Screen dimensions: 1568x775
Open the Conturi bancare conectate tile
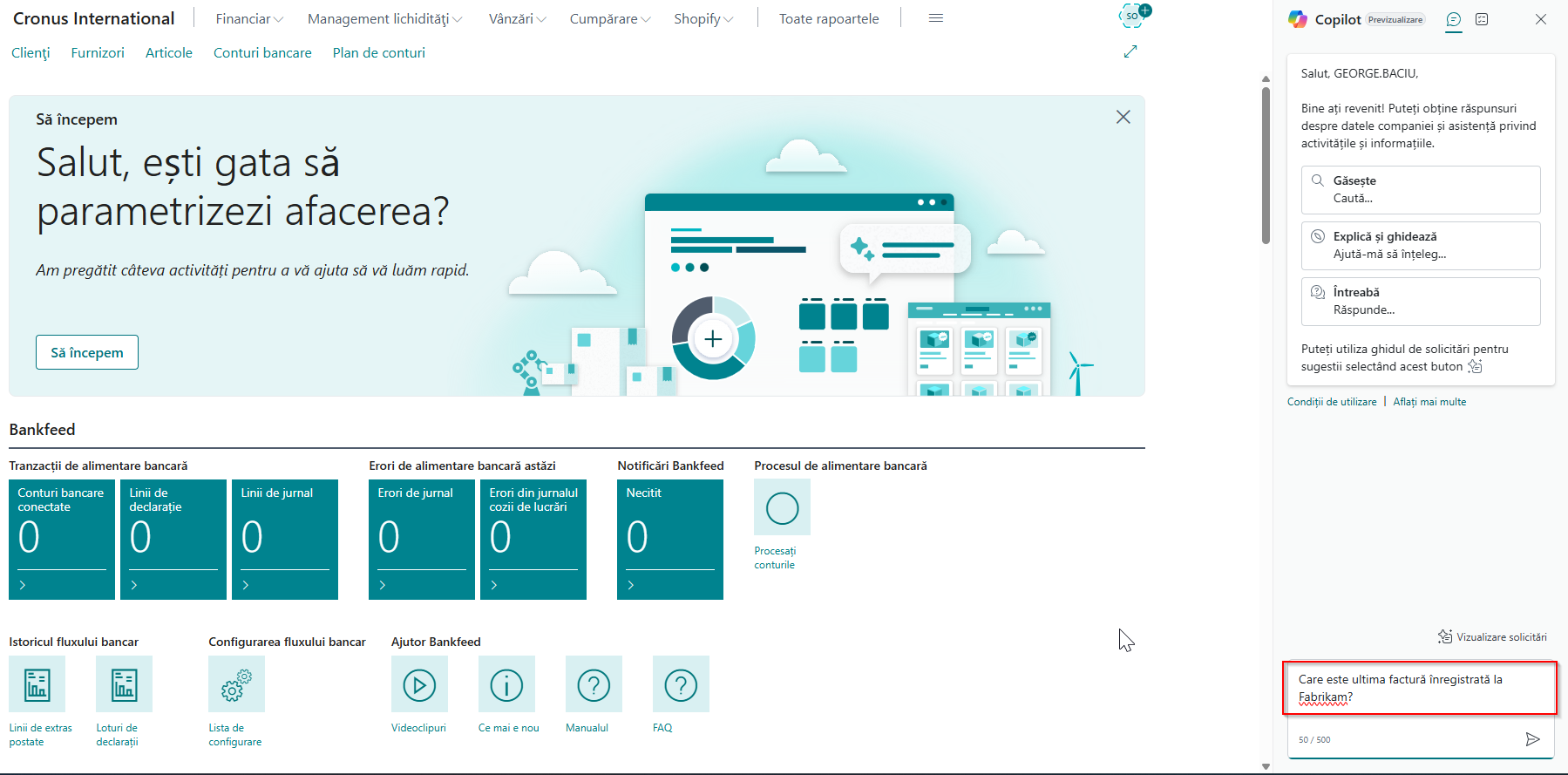coord(62,539)
